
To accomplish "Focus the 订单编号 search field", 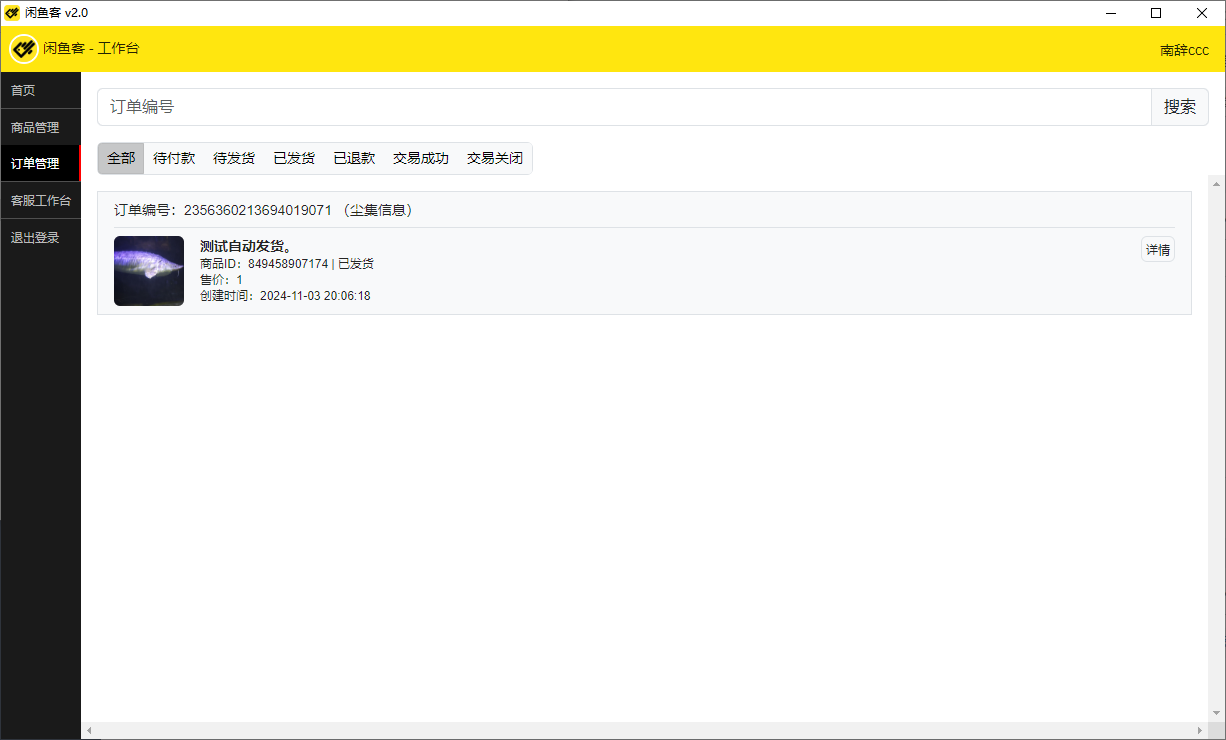I will 624,107.
